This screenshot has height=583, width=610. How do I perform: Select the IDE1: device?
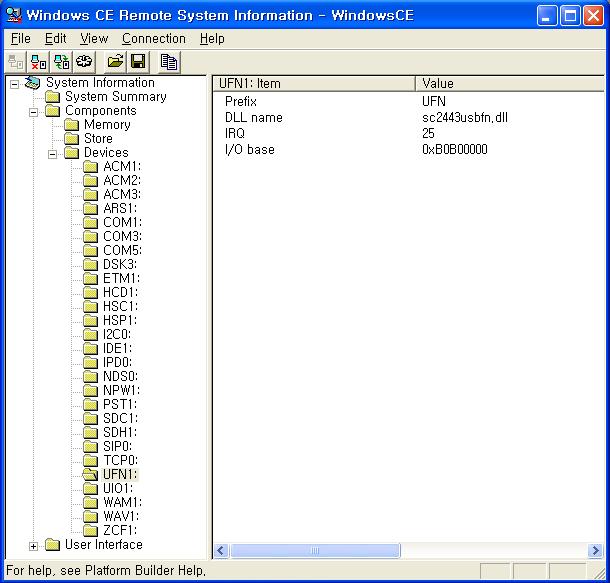(117, 348)
